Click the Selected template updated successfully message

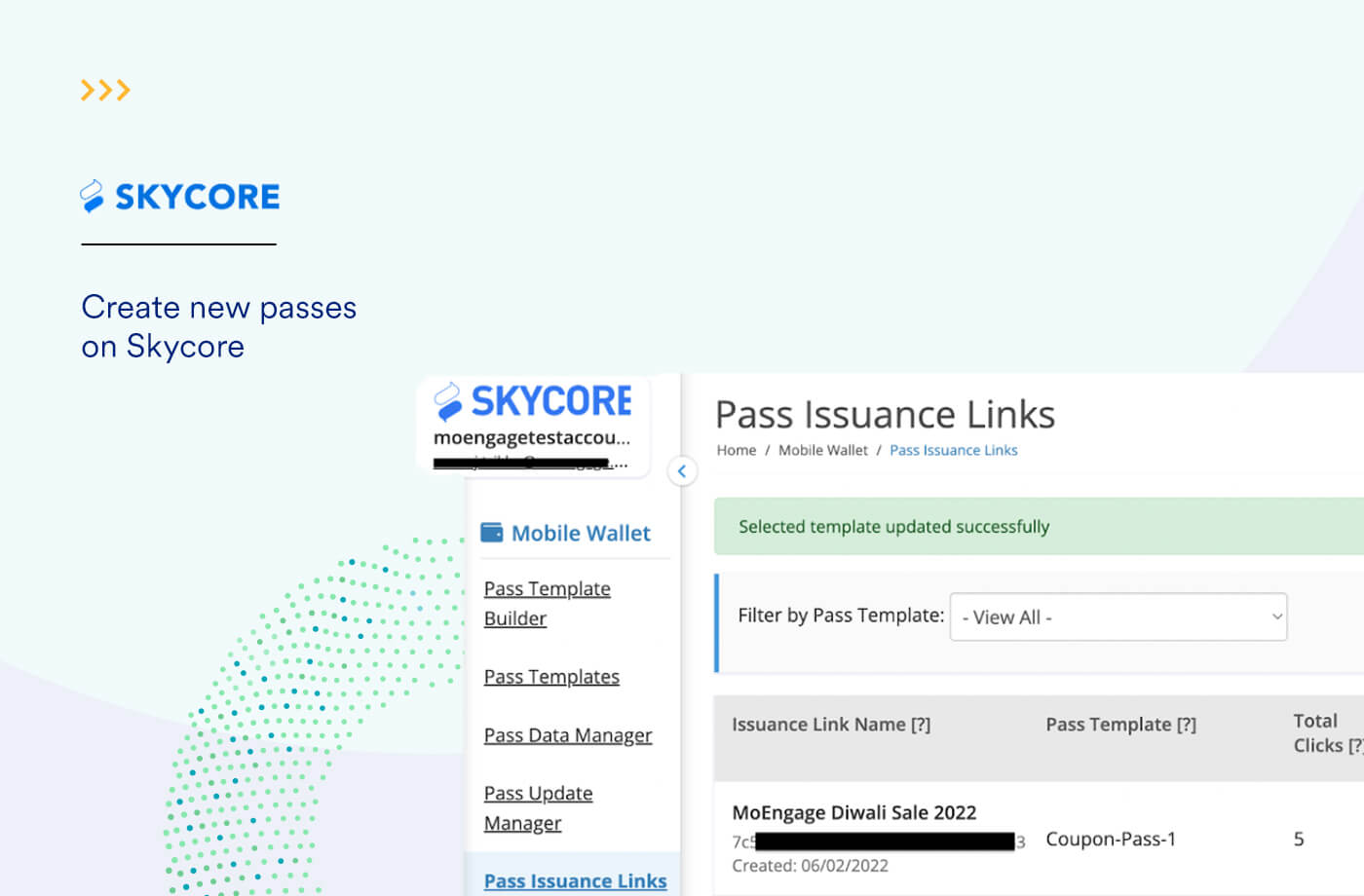(x=893, y=527)
